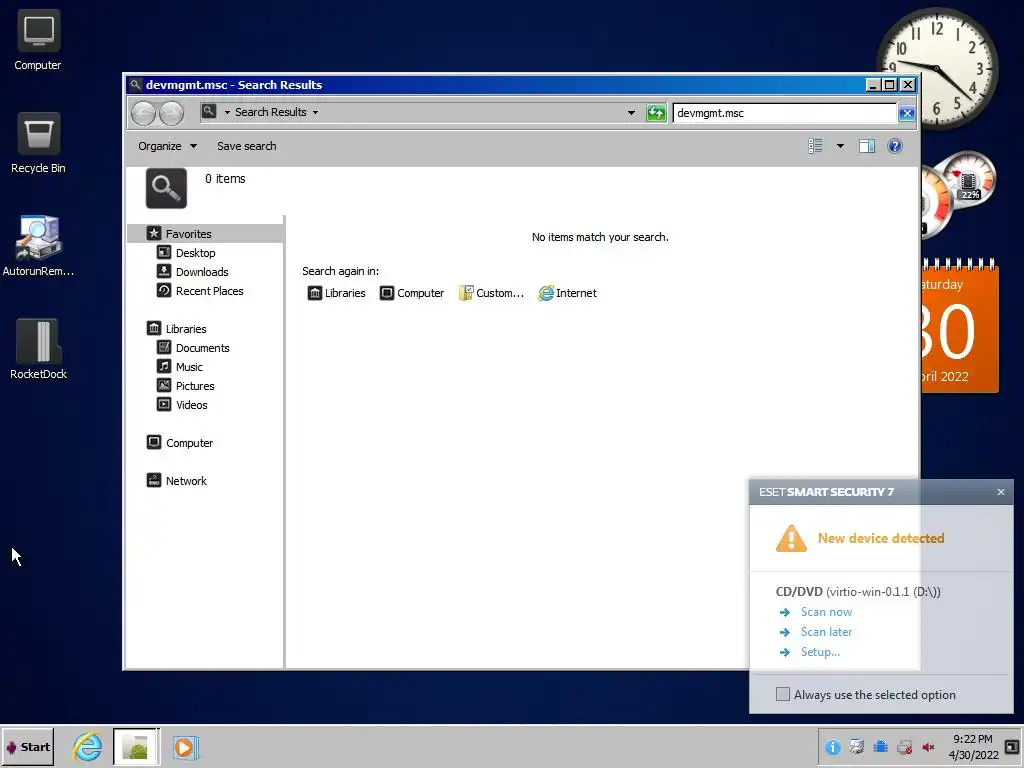The height and width of the screenshot is (768, 1024).
Task: Search again in Libraries
Action: click(x=336, y=293)
